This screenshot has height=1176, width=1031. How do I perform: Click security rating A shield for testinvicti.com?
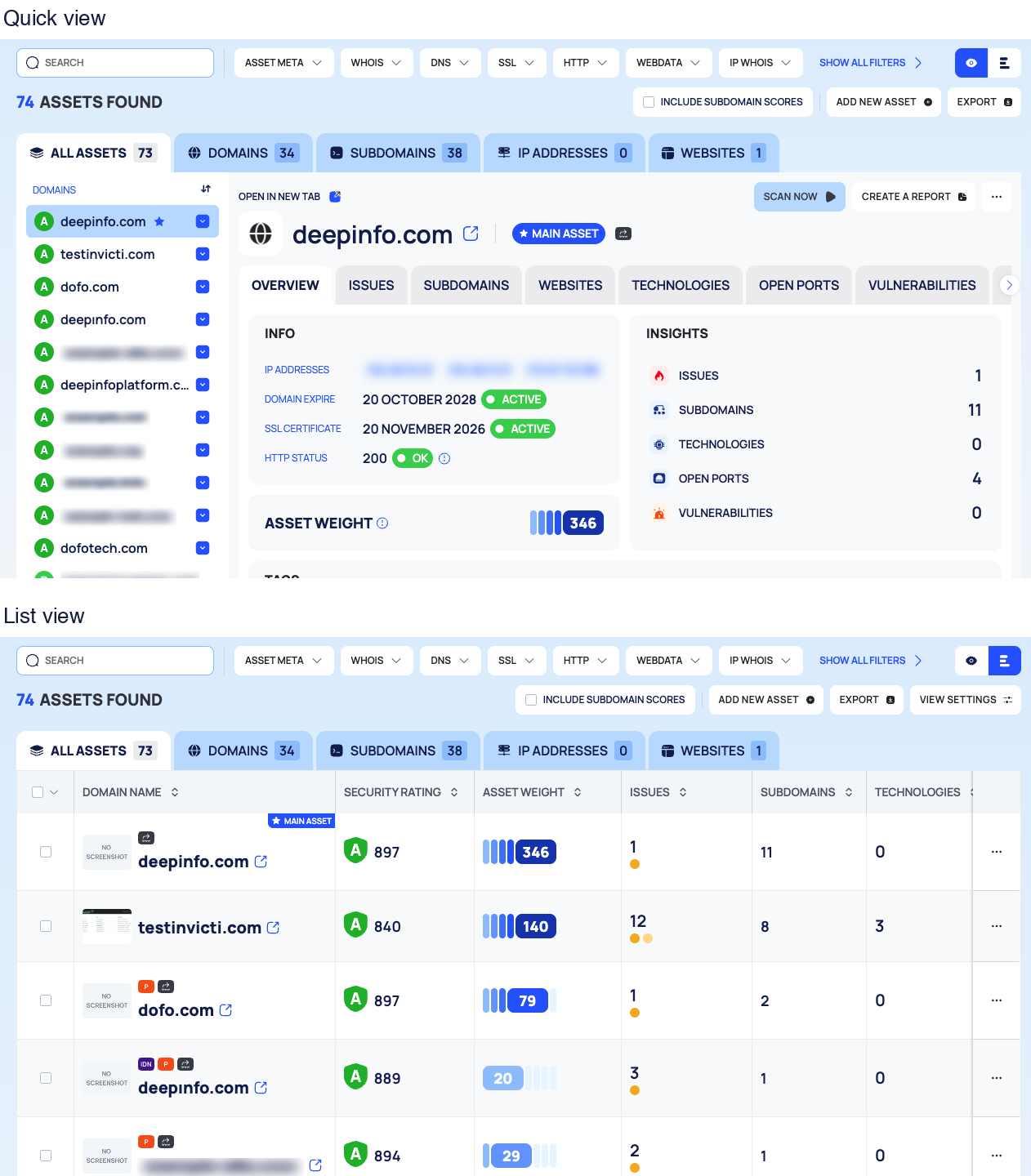click(355, 925)
